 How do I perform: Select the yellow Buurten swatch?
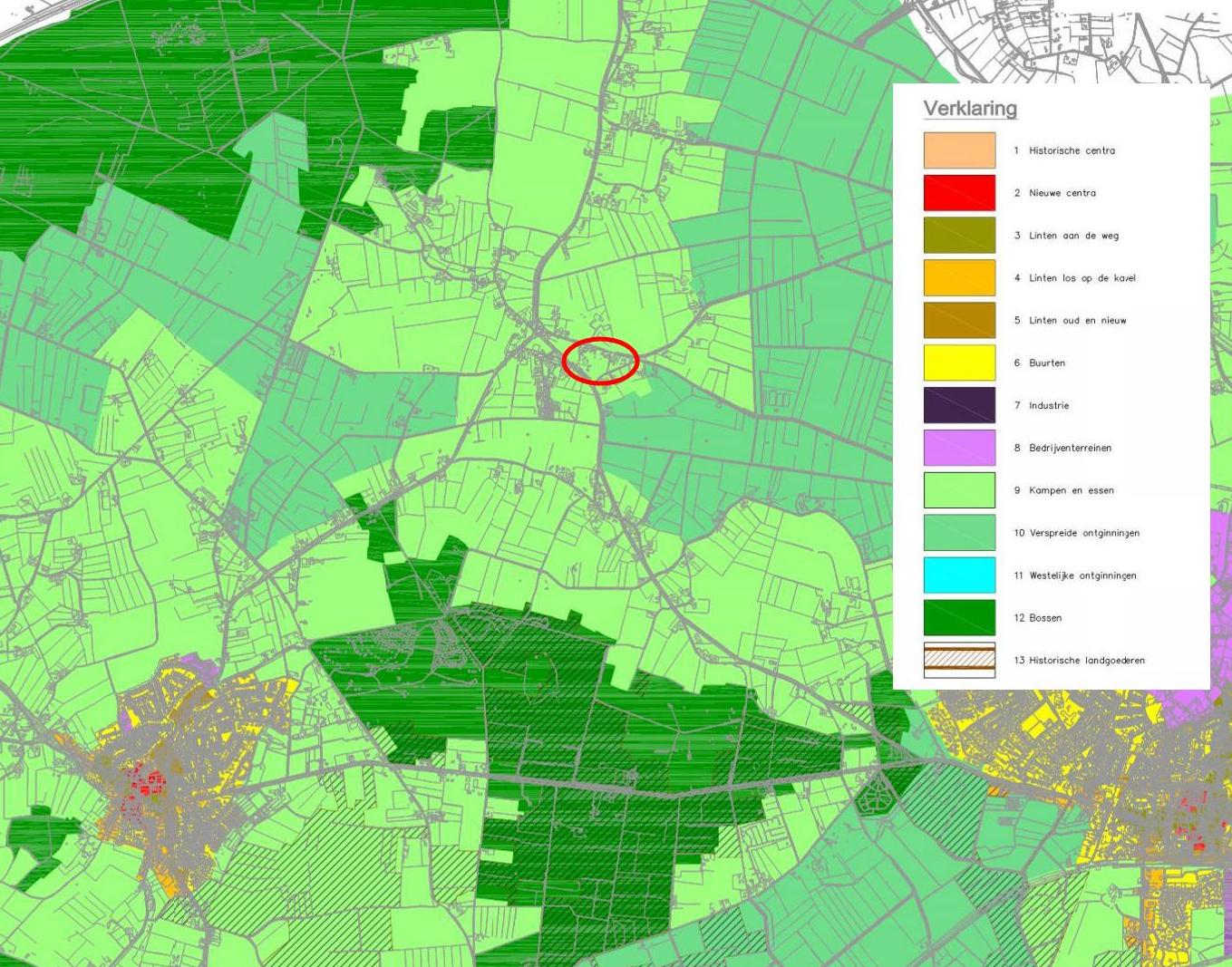pyautogui.click(x=959, y=363)
